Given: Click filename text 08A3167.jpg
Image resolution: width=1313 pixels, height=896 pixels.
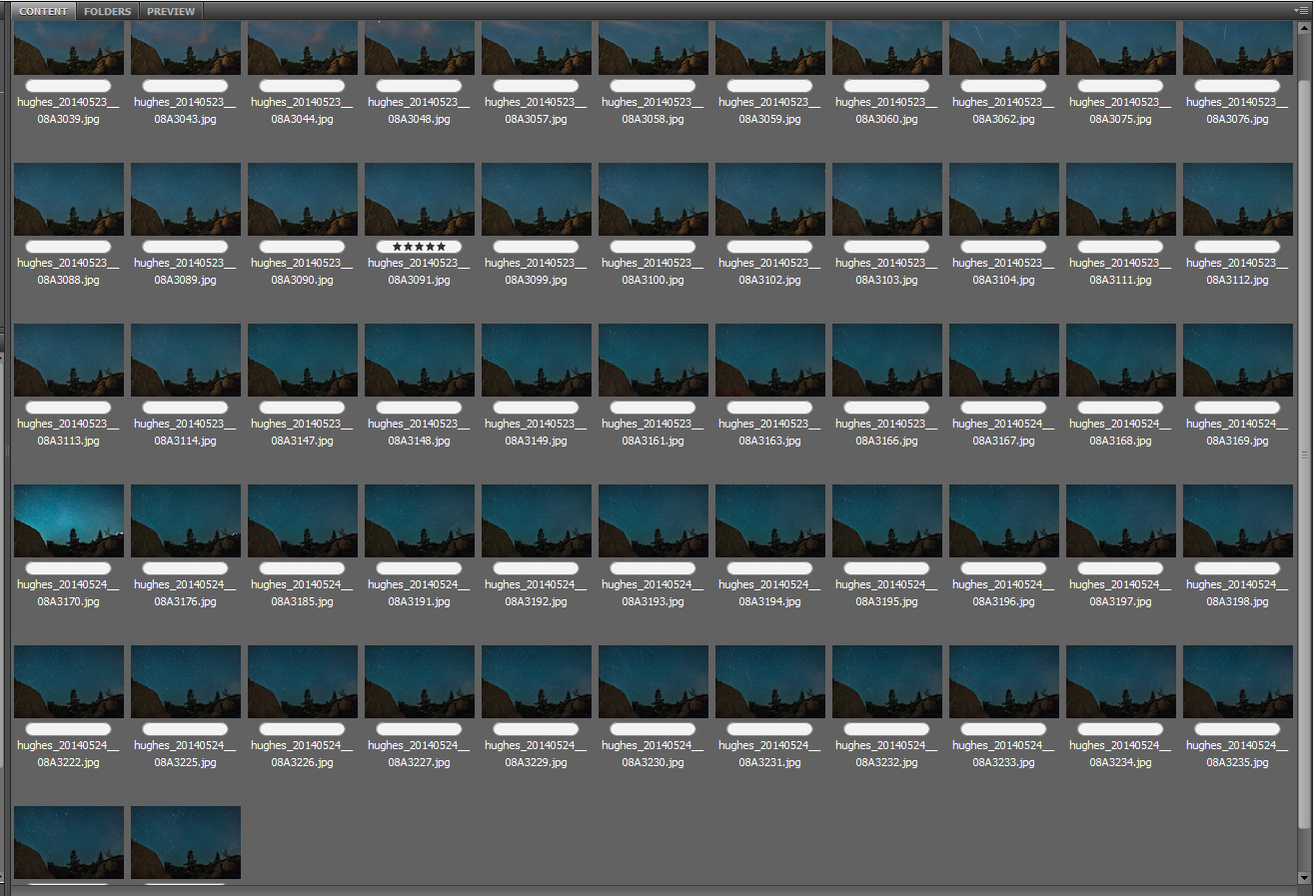Looking at the screenshot, I should coord(1004,441).
